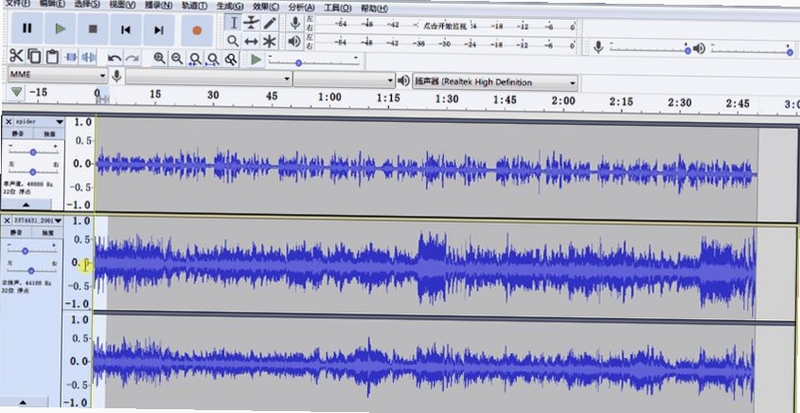Image resolution: width=800 pixels, height=413 pixels.
Task: Open the spider track name menu
Action: pos(39,122)
